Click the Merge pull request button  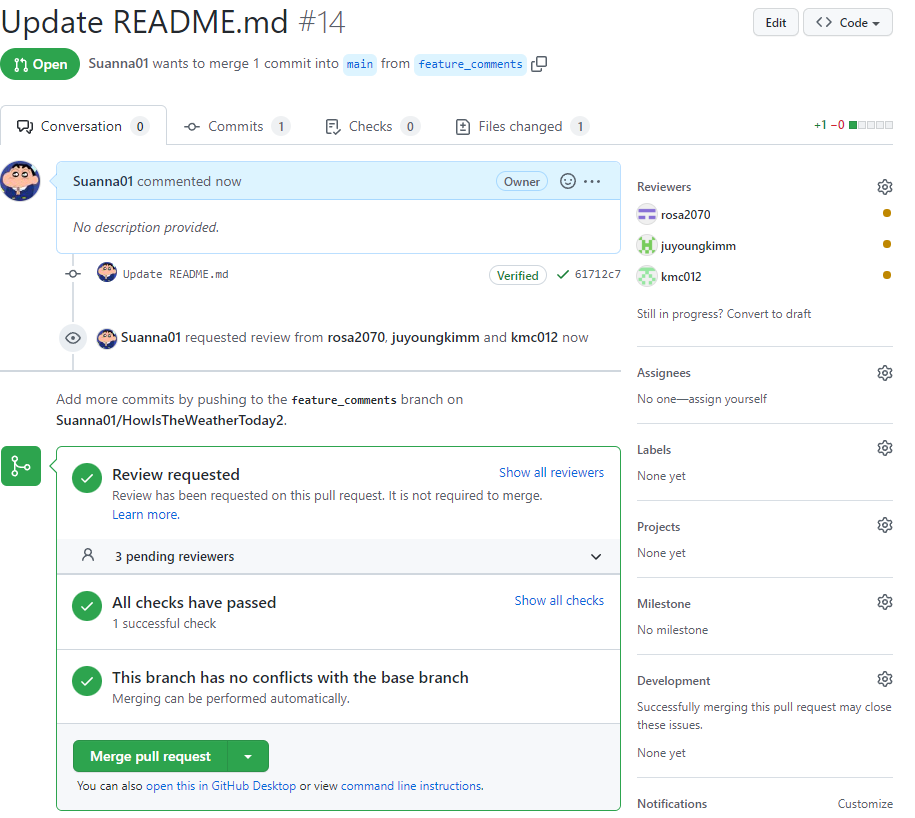coord(150,757)
